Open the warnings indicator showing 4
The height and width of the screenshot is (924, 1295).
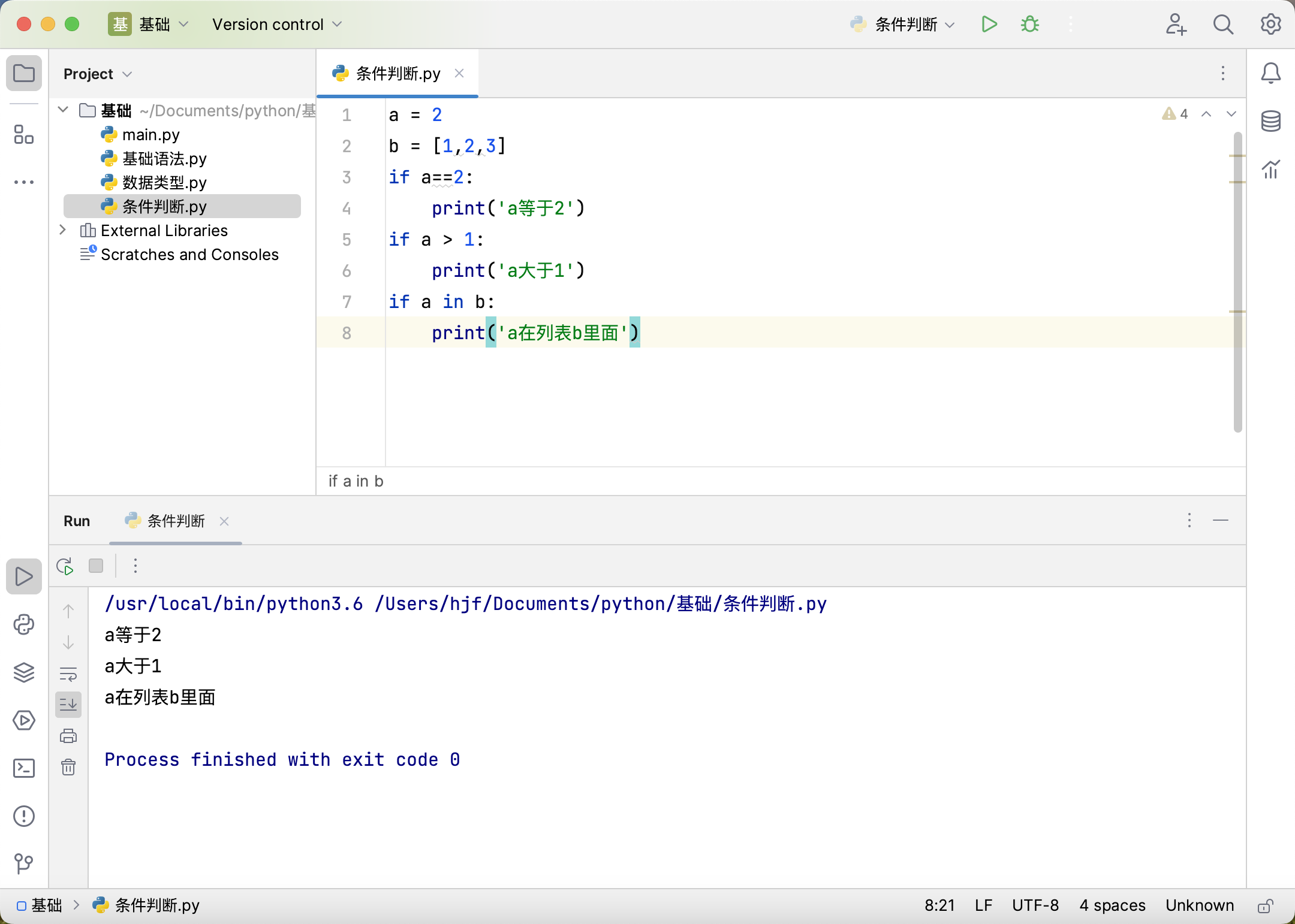point(1175,114)
